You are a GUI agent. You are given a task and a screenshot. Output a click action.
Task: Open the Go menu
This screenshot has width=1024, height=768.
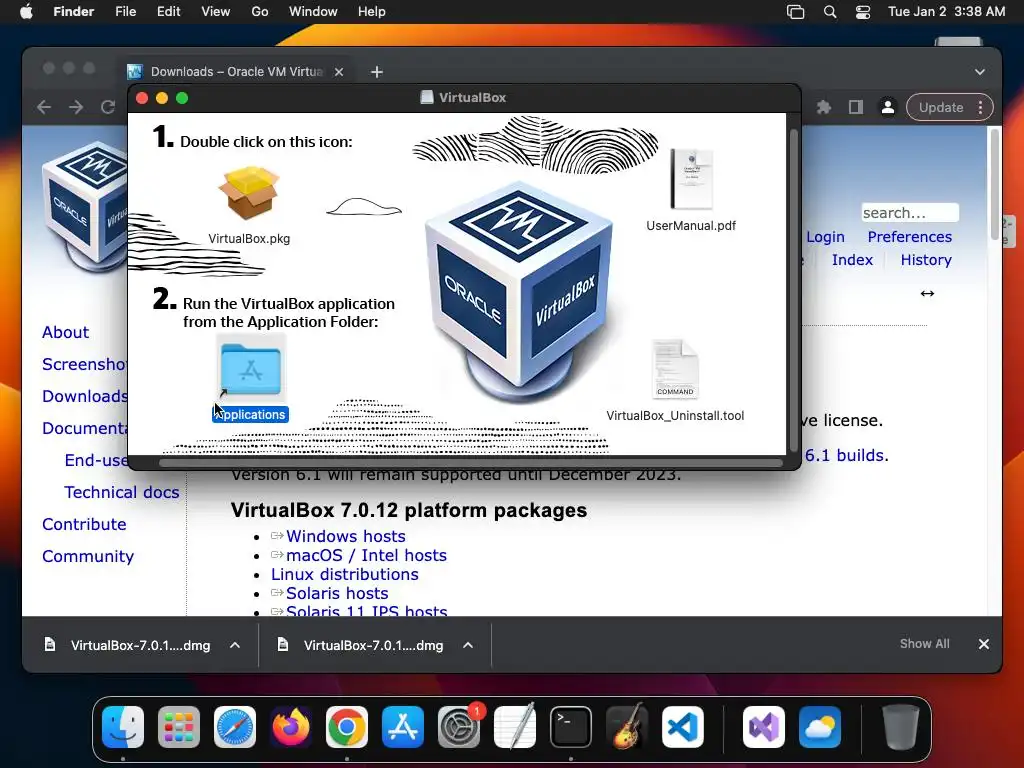tap(260, 12)
